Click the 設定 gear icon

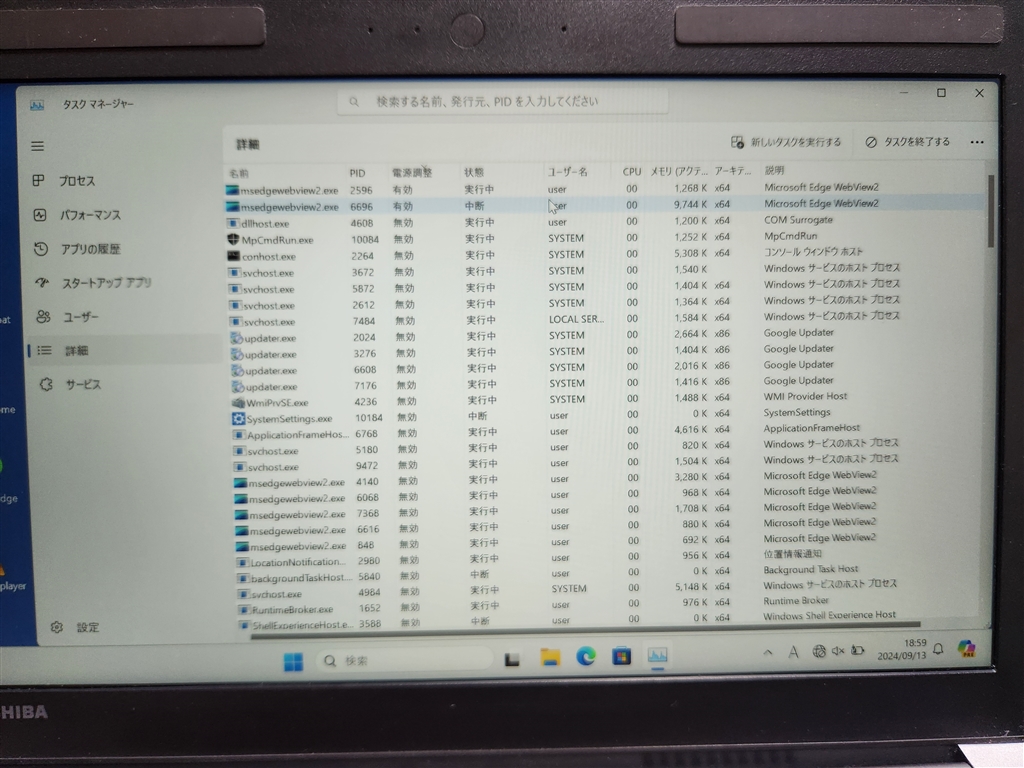[x=57, y=628]
